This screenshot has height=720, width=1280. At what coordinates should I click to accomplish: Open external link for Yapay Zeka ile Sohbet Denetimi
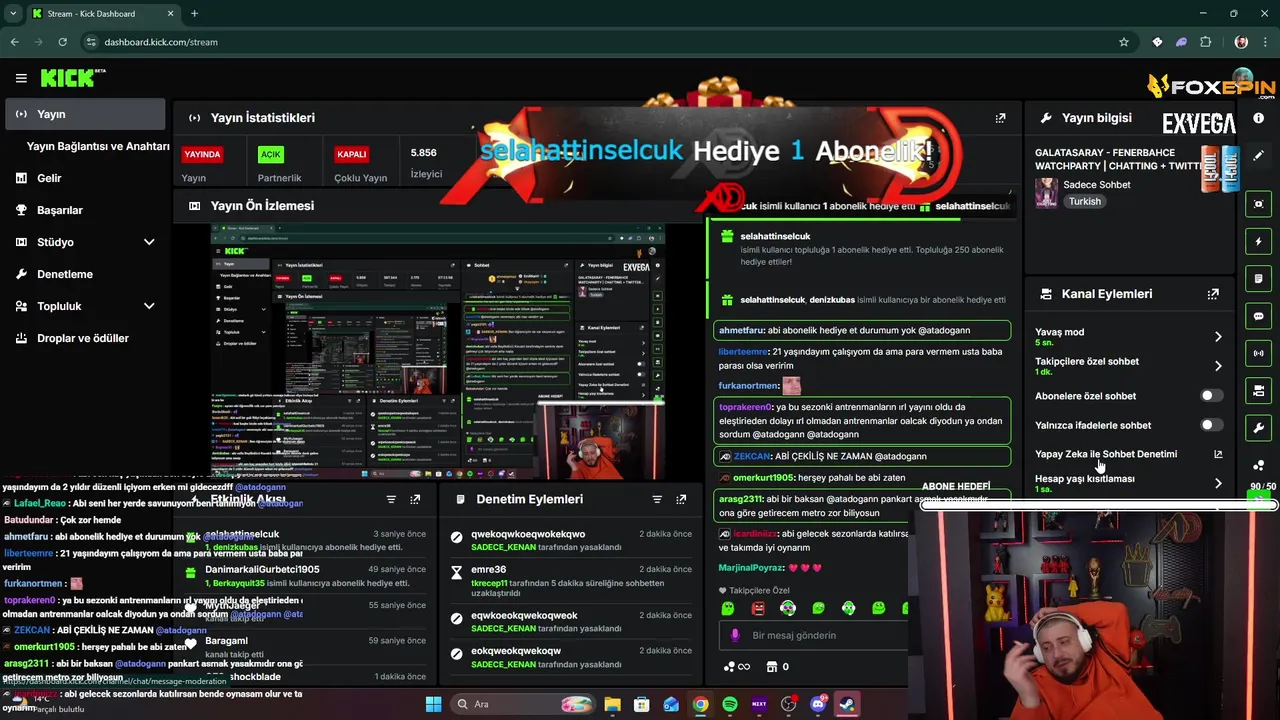click(1218, 454)
